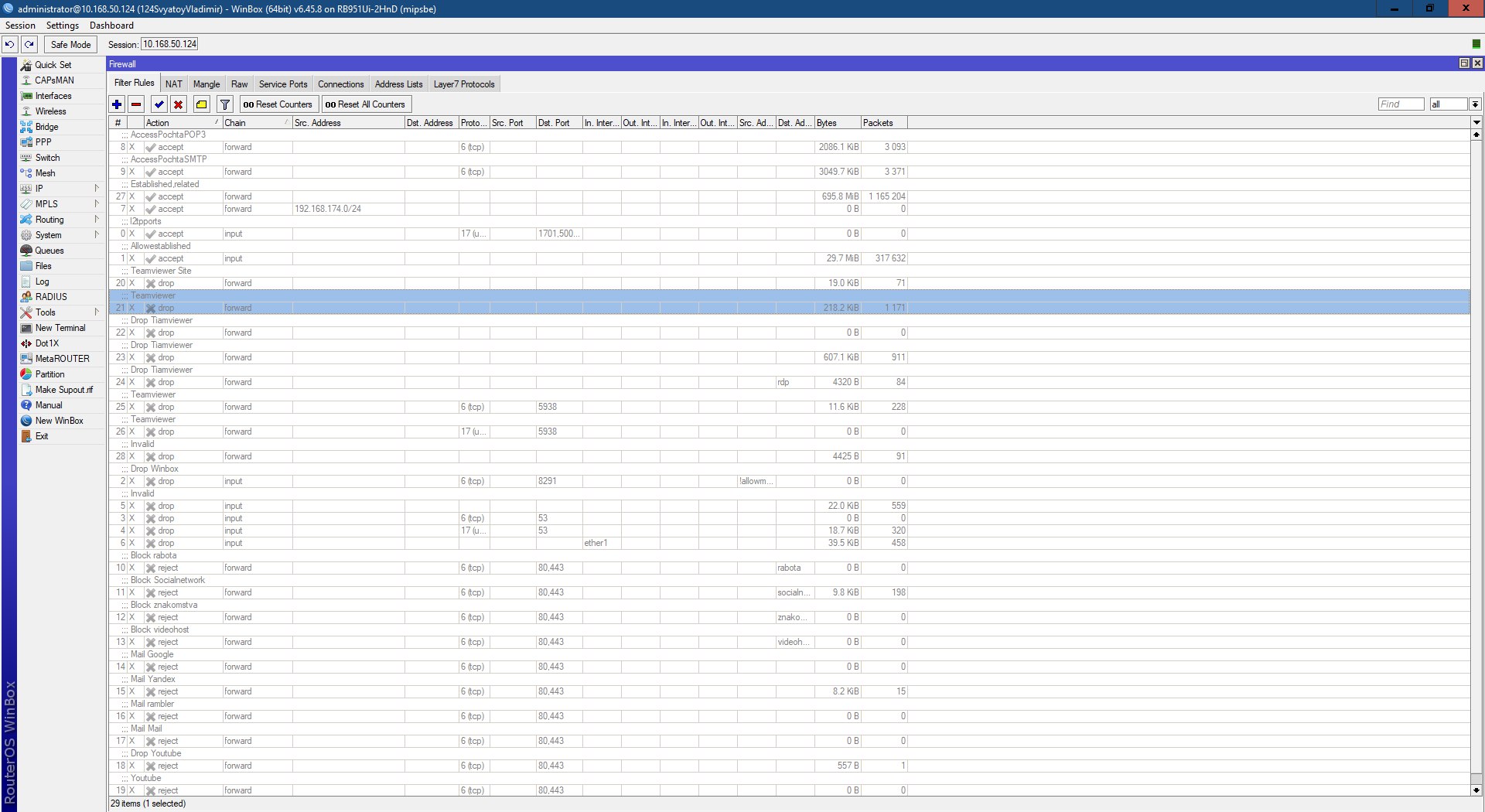Switch to the Mangle tab
Image resolution: width=1485 pixels, height=812 pixels.
(207, 84)
